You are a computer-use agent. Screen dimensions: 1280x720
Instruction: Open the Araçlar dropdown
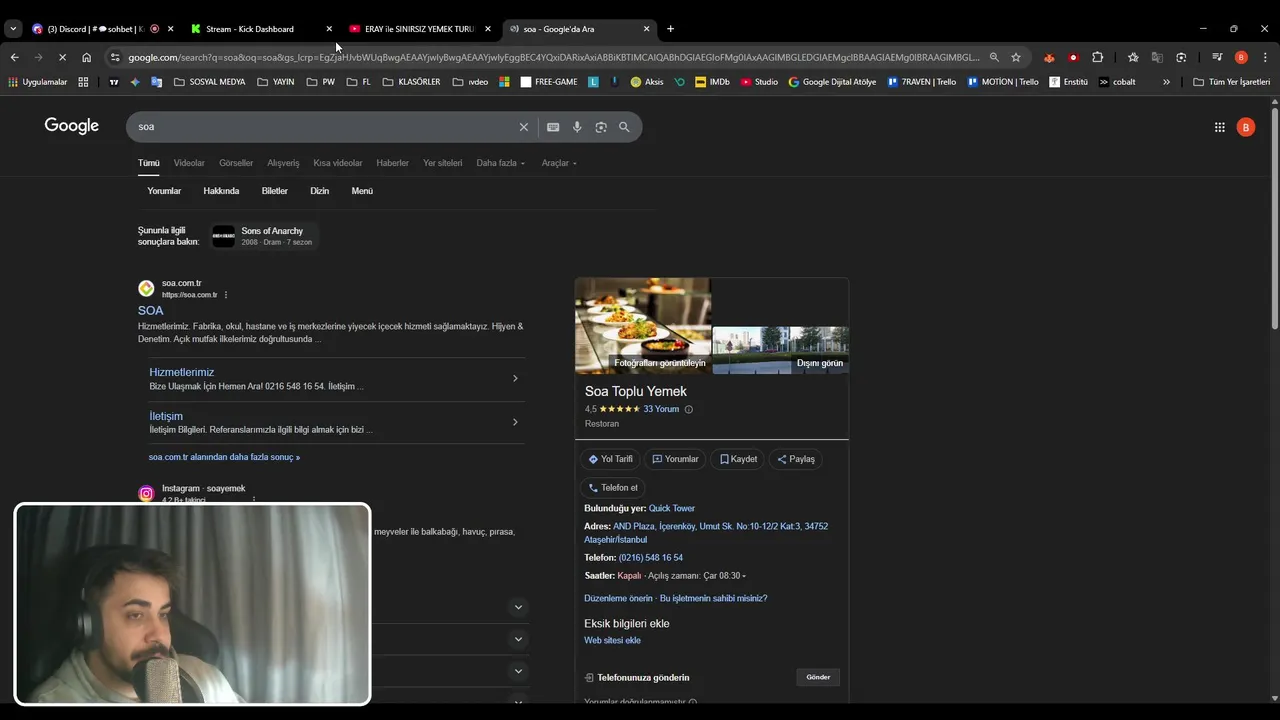pos(559,163)
